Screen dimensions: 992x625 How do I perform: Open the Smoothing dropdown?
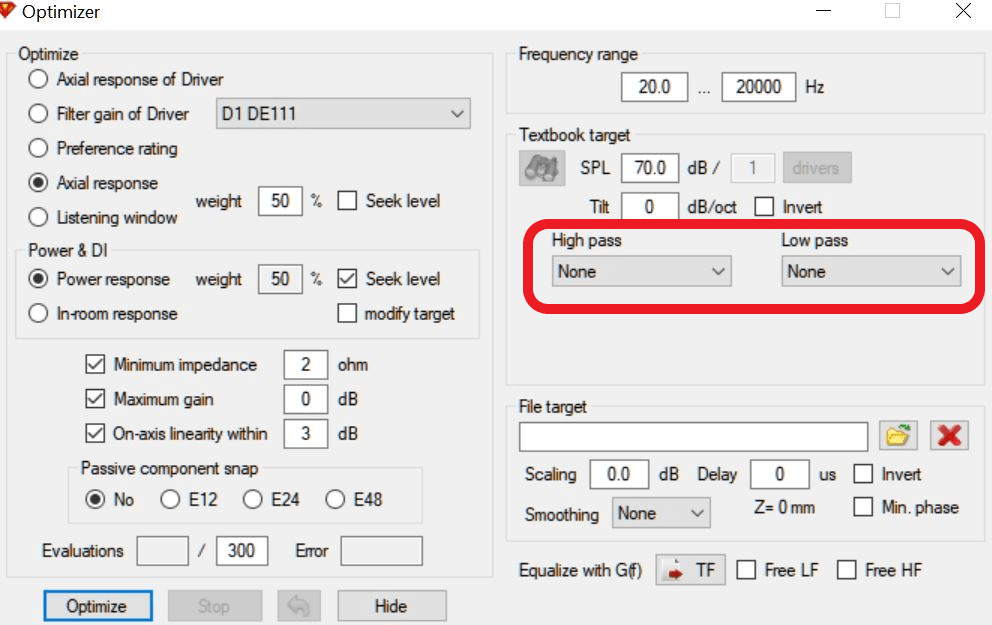[661, 513]
